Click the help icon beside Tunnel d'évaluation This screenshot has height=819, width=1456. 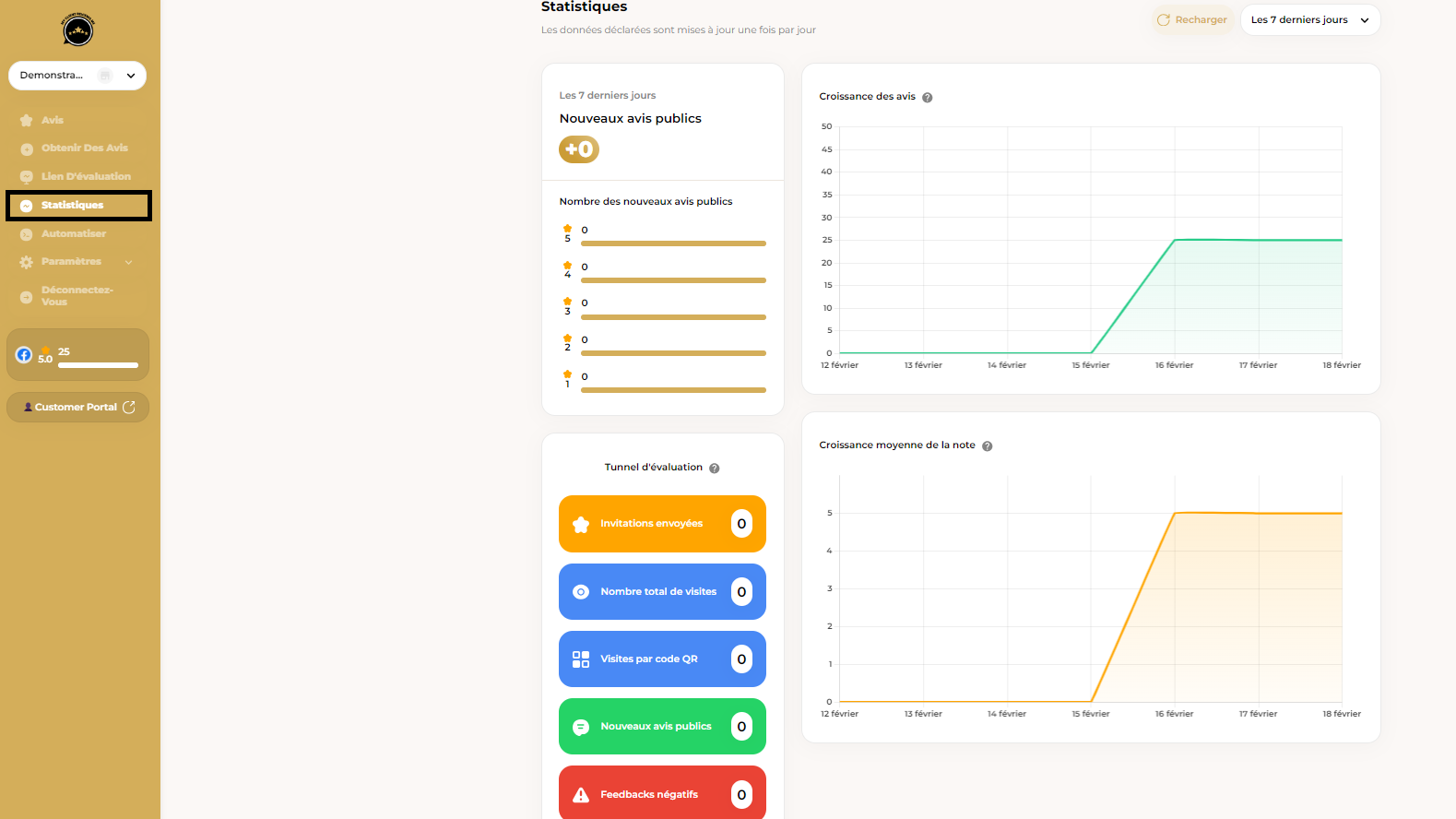(x=715, y=468)
